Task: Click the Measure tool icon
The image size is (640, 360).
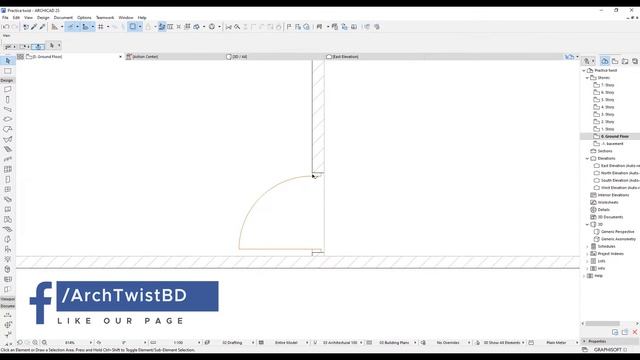Action: point(54,27)
